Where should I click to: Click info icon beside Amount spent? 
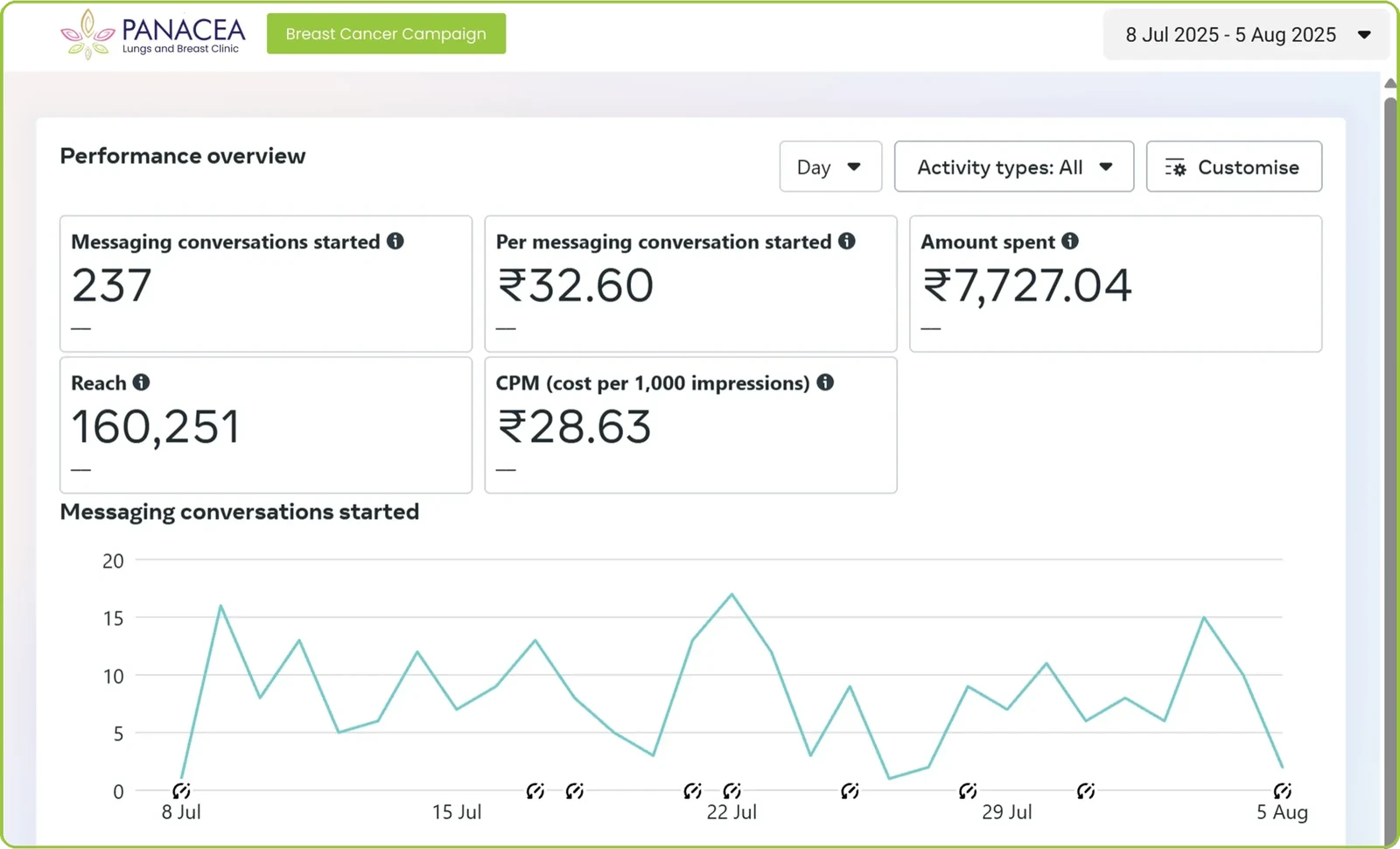pos(1070,241)
